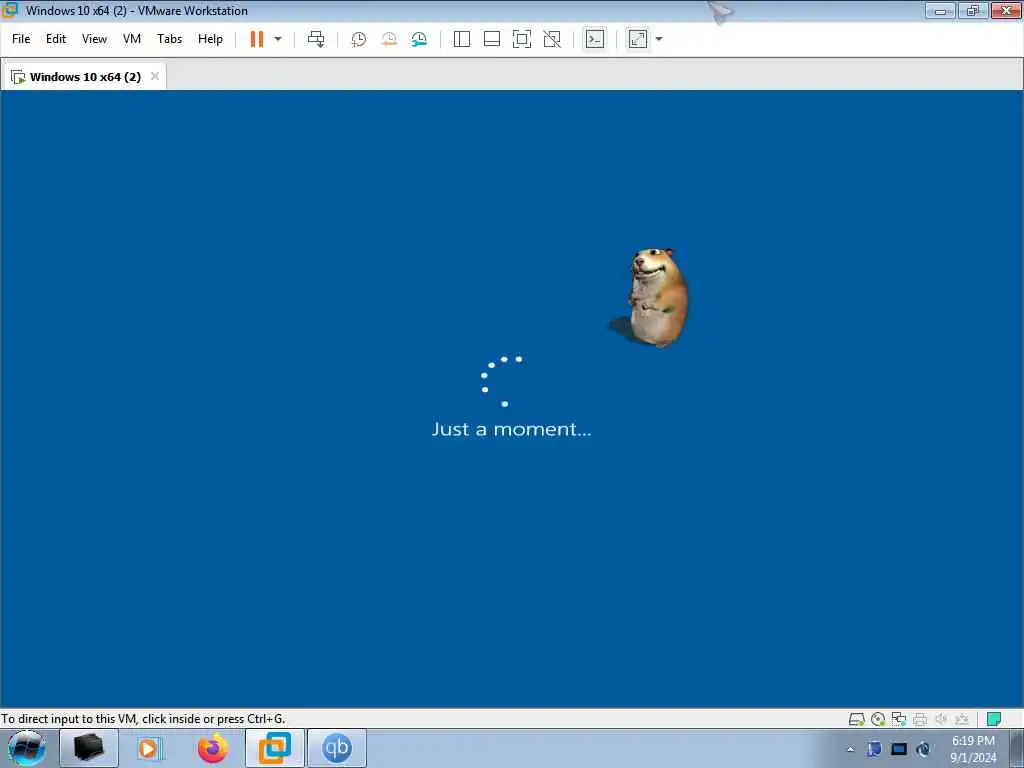Show hidden system tray icons arrow
The height and width of the screenshot is (768, 1024).
click(850, 749)
